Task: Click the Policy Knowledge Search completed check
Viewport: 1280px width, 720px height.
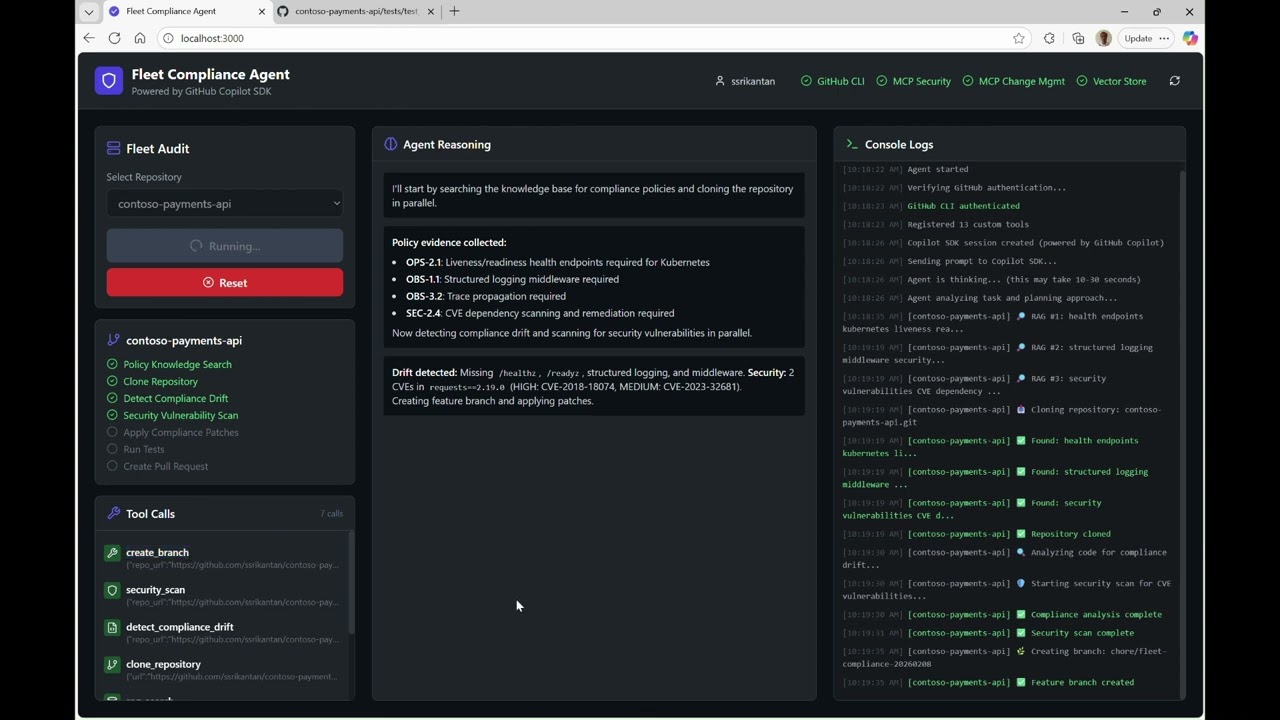Action: pyautogui.click(x=112, y=364)
